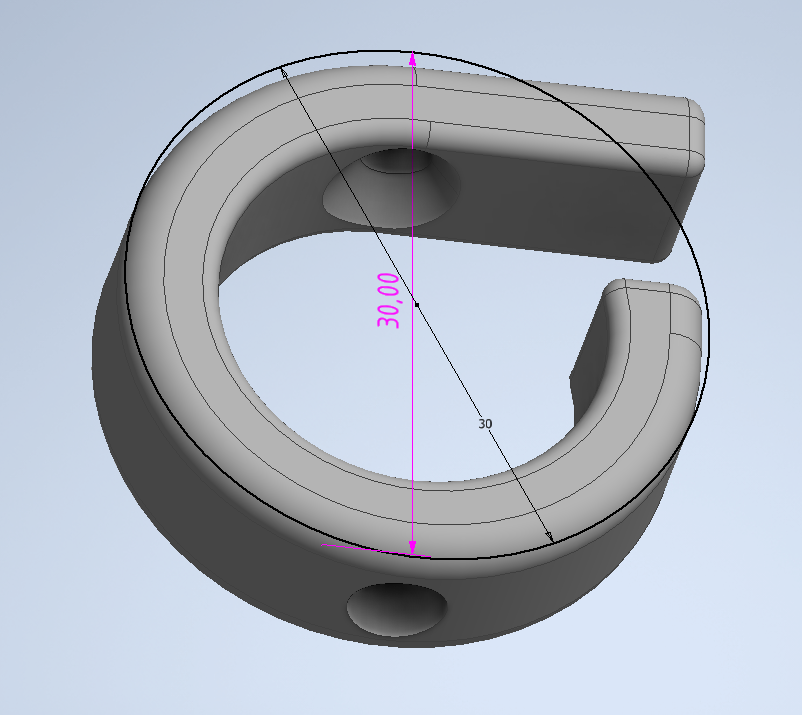
Task: Select the countersunk hole inside the ring
Action: pos(392,188)
